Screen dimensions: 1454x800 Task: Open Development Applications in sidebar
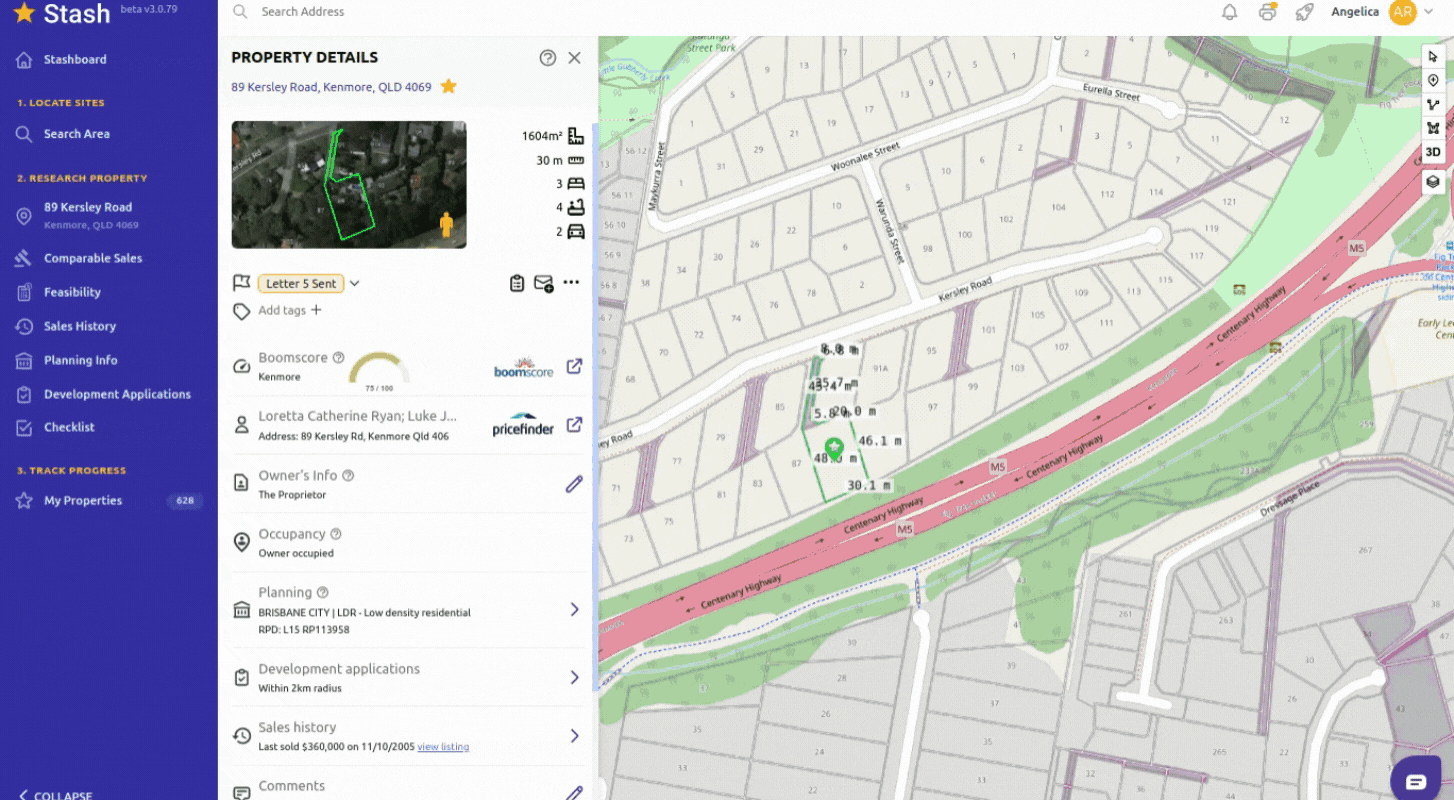[117, 394]
